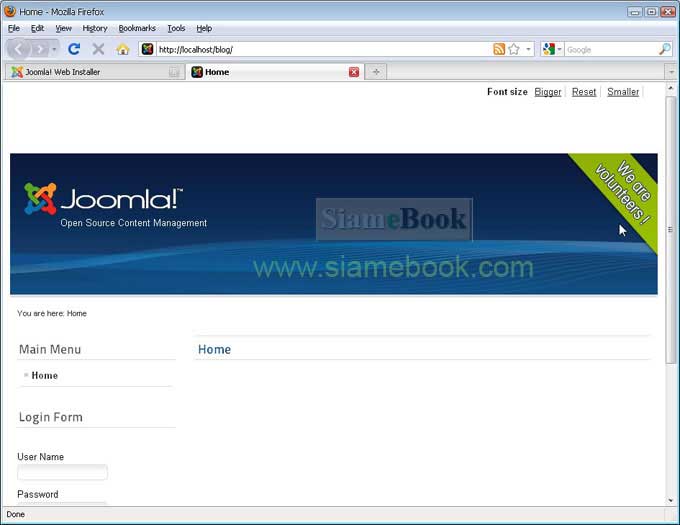Open the History menu

[x=95, y=28]
